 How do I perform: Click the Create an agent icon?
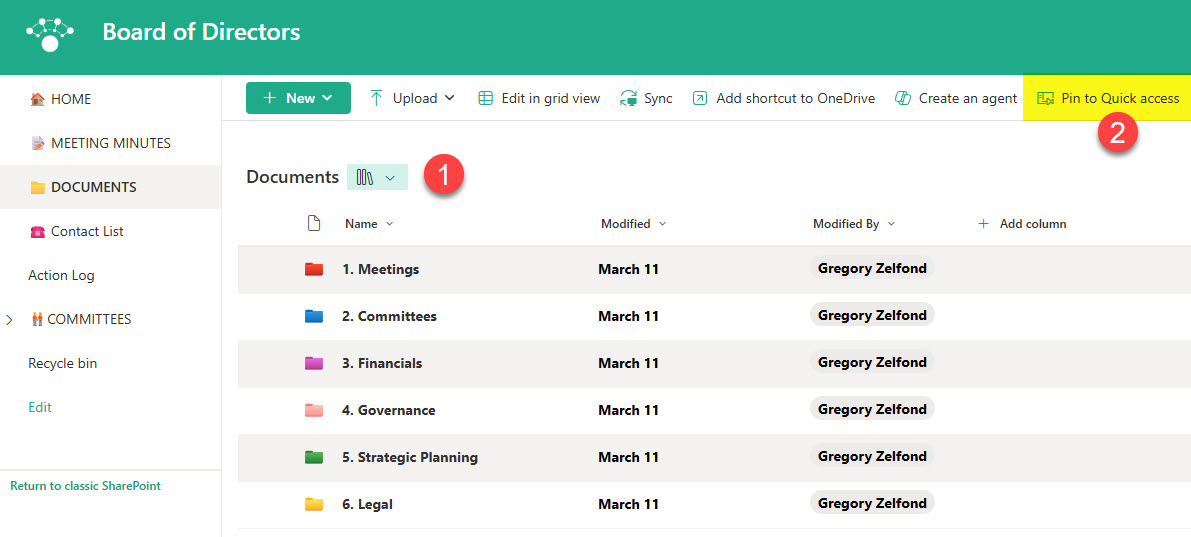(903, 98)
